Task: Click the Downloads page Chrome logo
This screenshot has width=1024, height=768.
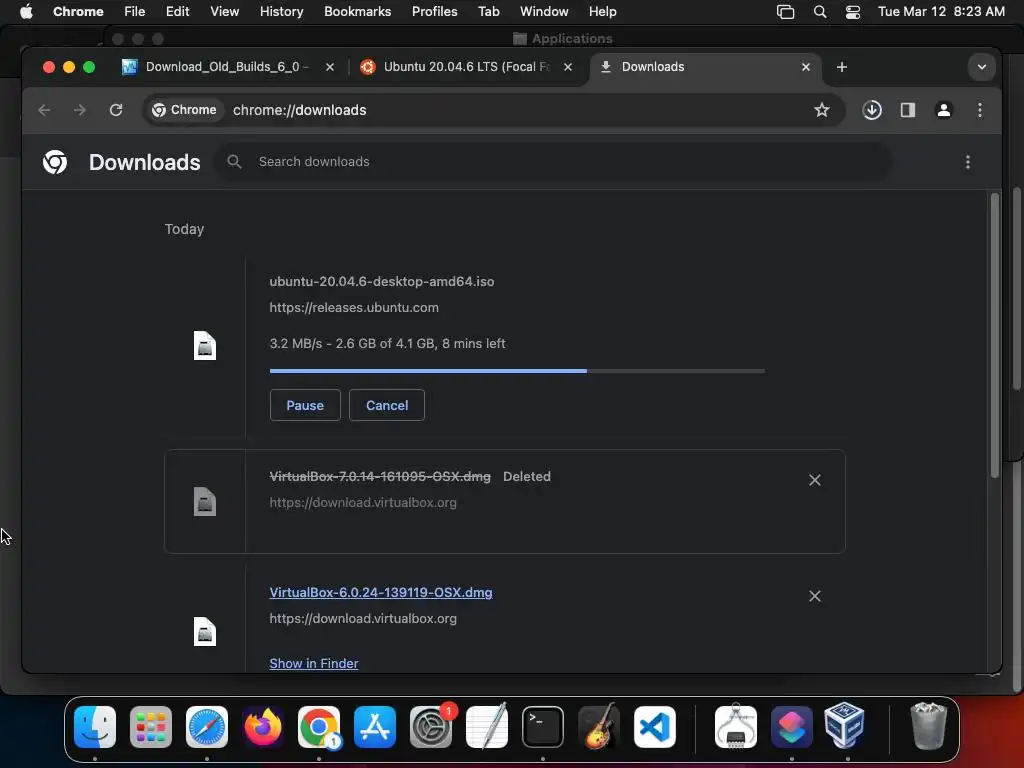Action: click(55, 162)
